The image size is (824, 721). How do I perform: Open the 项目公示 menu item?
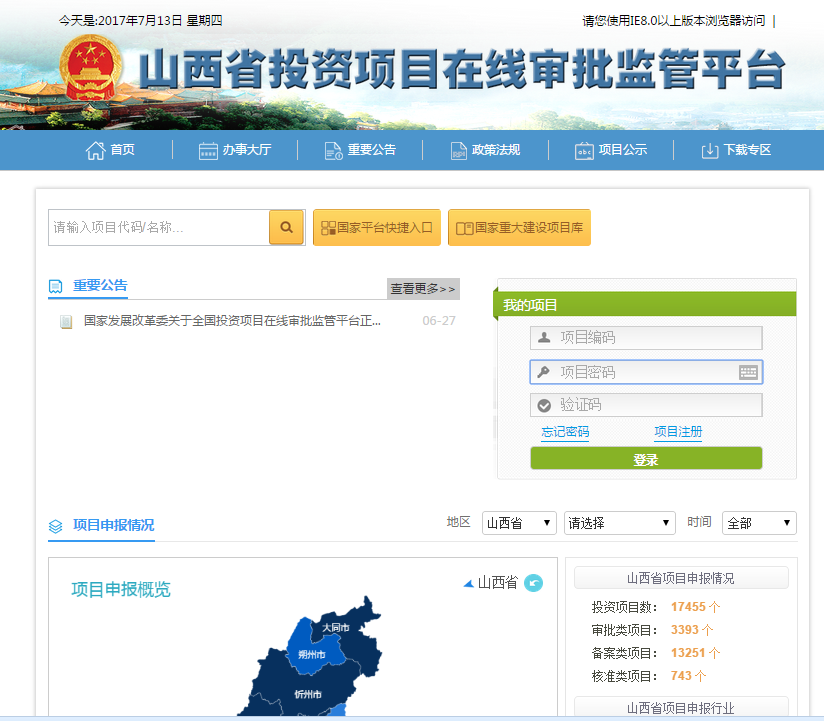click(611, 150)
